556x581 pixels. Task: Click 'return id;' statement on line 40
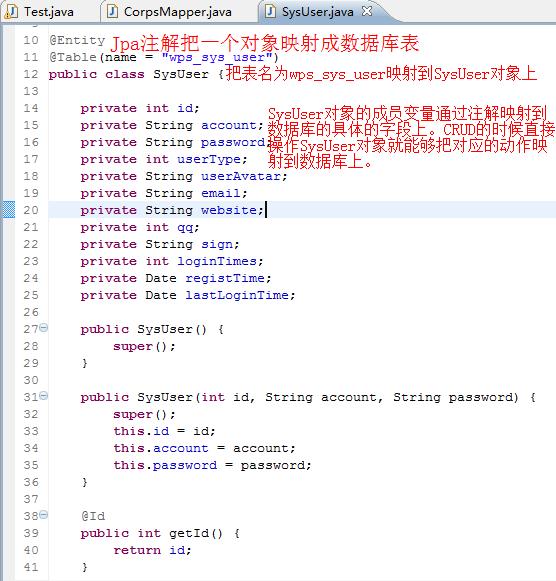152,550
